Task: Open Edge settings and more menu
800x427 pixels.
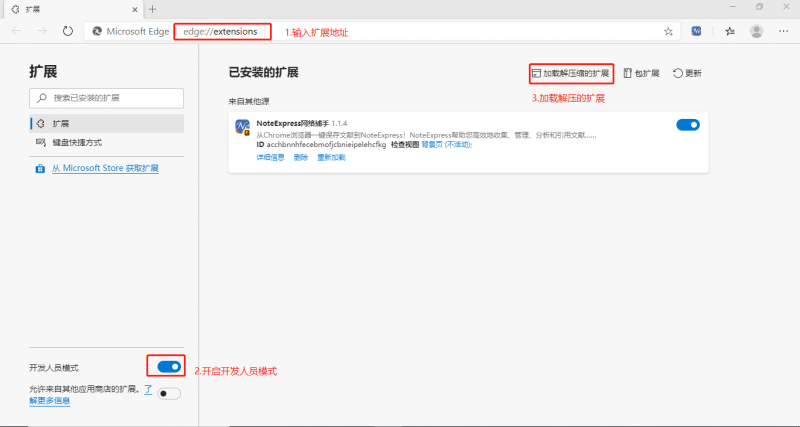Action: coord(784,31)
